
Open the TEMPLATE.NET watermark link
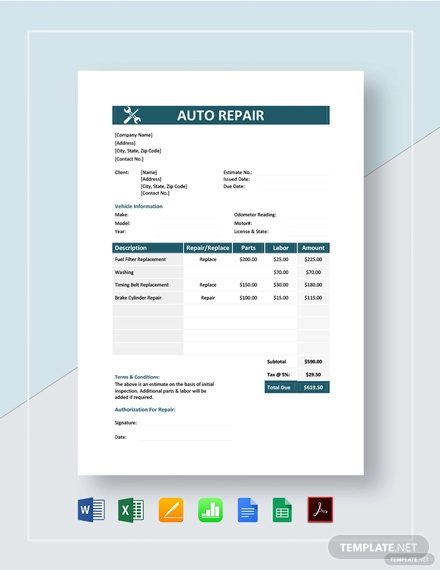(378, 547)
